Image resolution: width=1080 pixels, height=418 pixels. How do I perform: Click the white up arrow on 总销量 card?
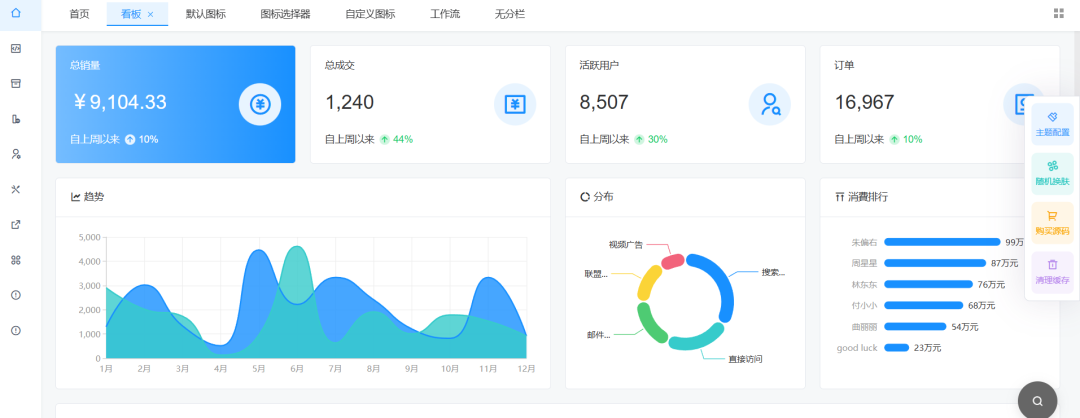point(129,139)
